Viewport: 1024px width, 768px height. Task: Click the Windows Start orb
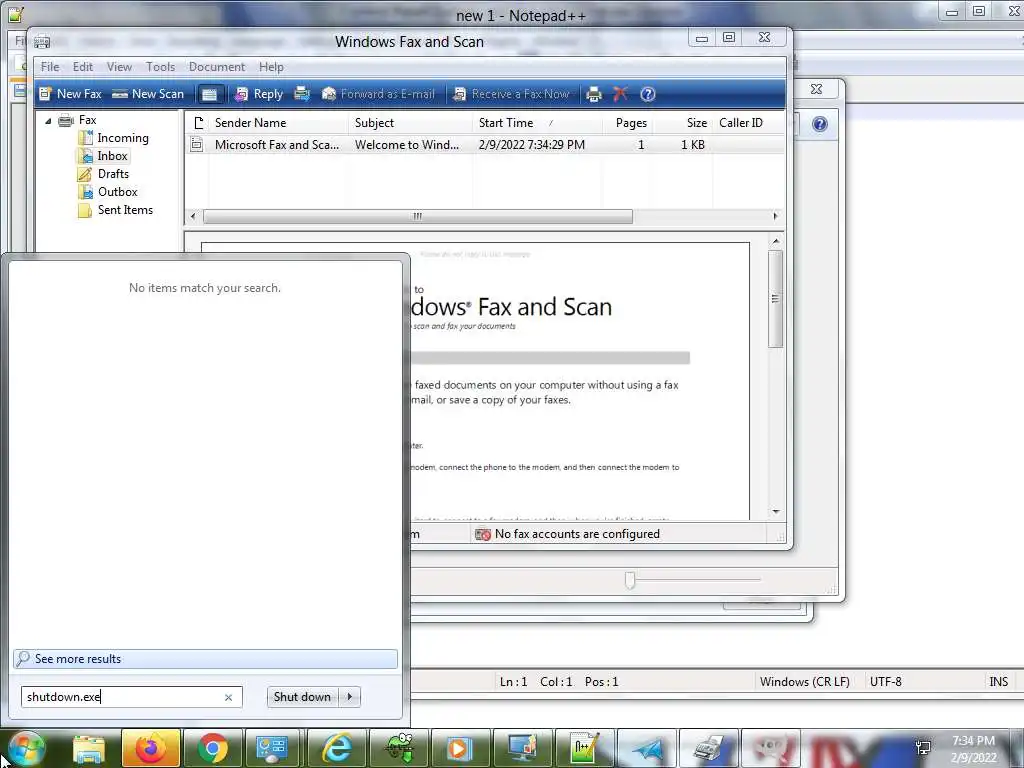coord(25,749)
